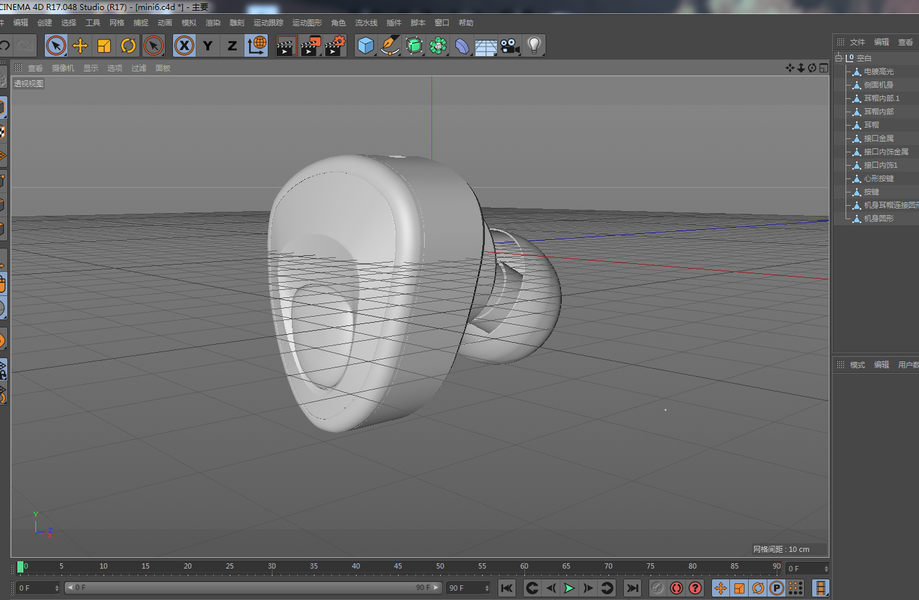The width and height of the screenshot is (919, 600).
Task: Add a Cube primitive object
Action: point(366,46)
